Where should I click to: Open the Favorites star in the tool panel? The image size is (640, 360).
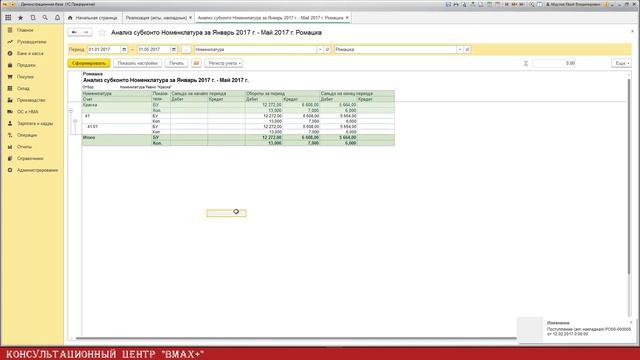[x=20, y=18]
